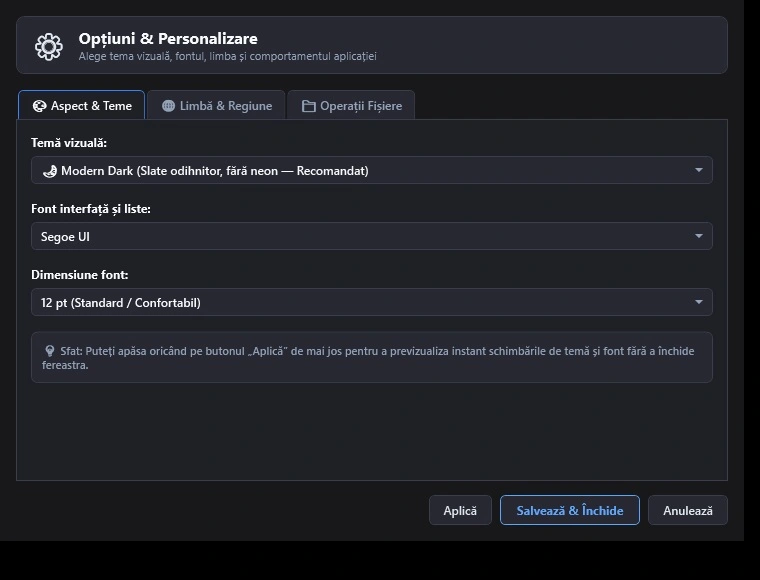Switch to the Aspect & Teme tab
The image size is (760, 580).
(81, 105)
